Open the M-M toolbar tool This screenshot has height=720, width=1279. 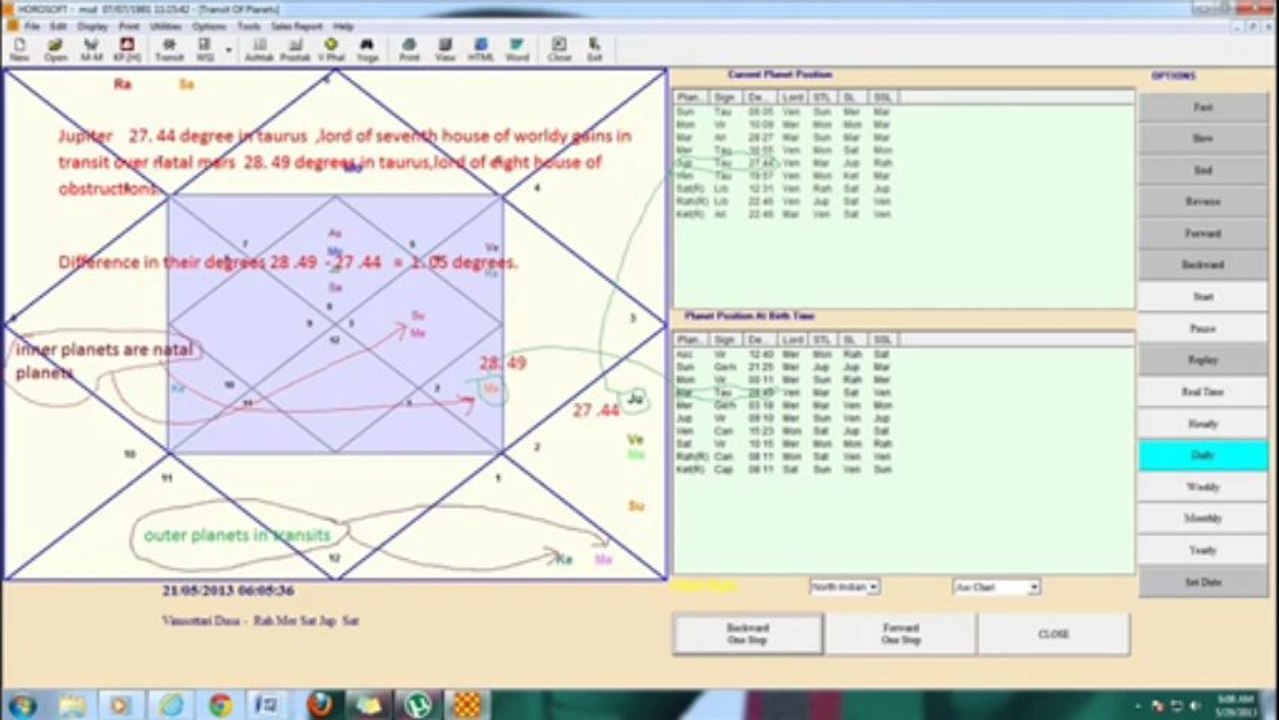pos(92,50)
